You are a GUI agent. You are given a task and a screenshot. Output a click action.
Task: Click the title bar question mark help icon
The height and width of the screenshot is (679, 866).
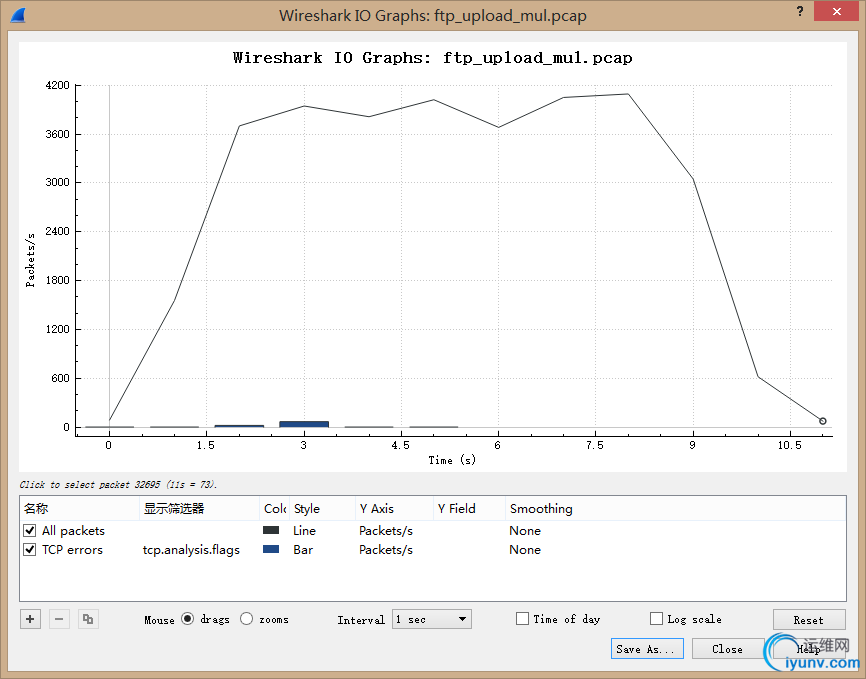(800, 11)
